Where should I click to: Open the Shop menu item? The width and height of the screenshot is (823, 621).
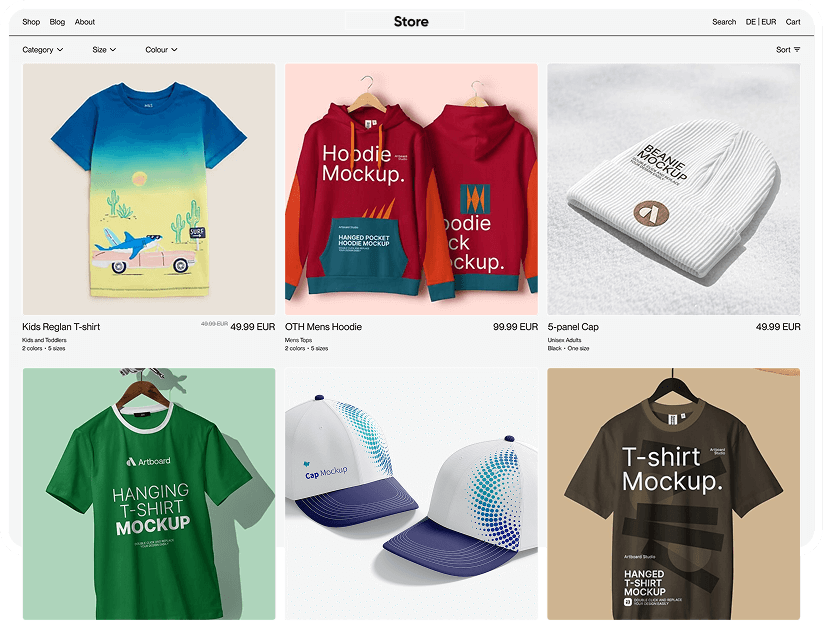coord(31,22)
